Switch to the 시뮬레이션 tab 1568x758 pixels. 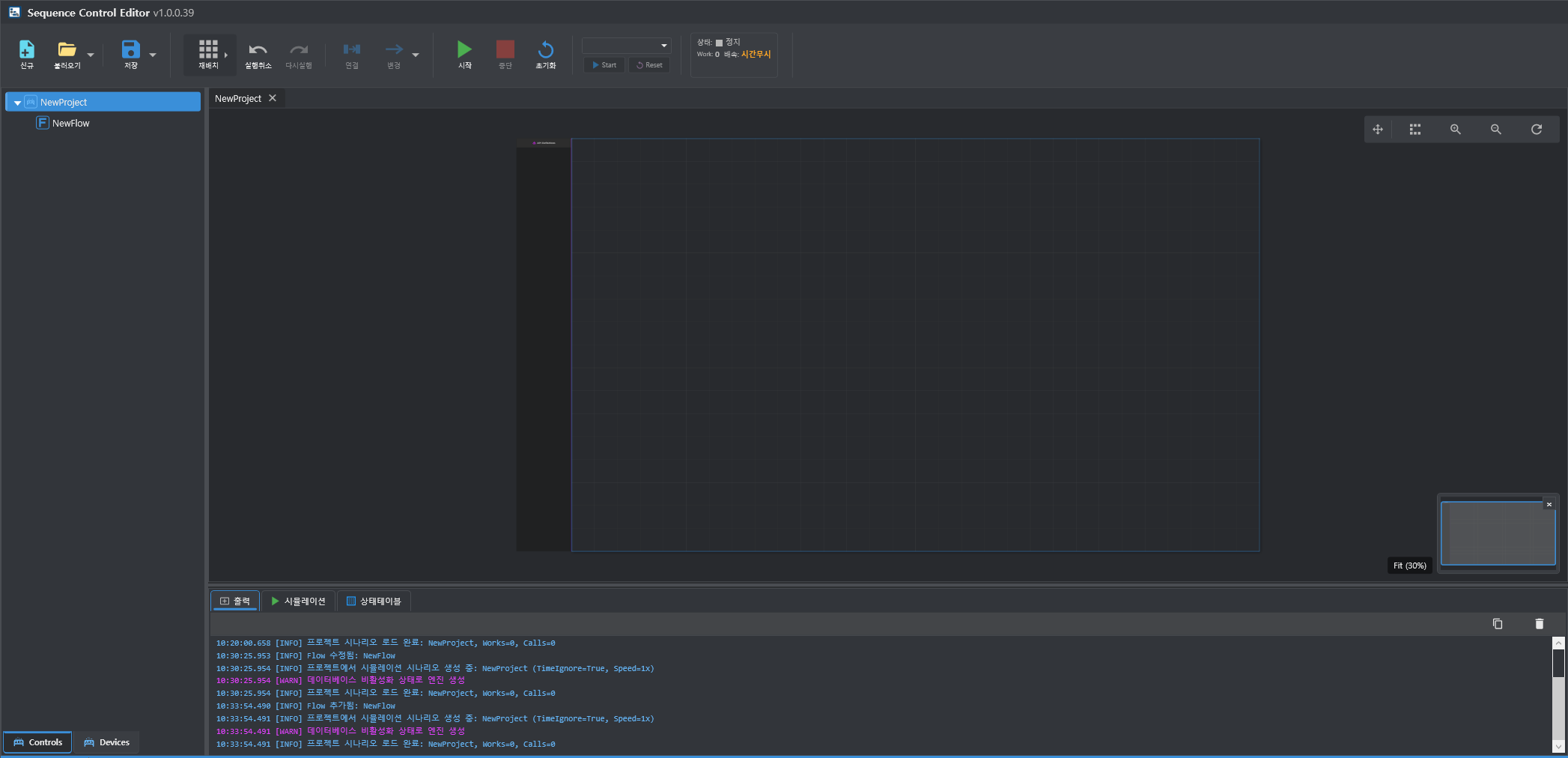click(298, 601)
